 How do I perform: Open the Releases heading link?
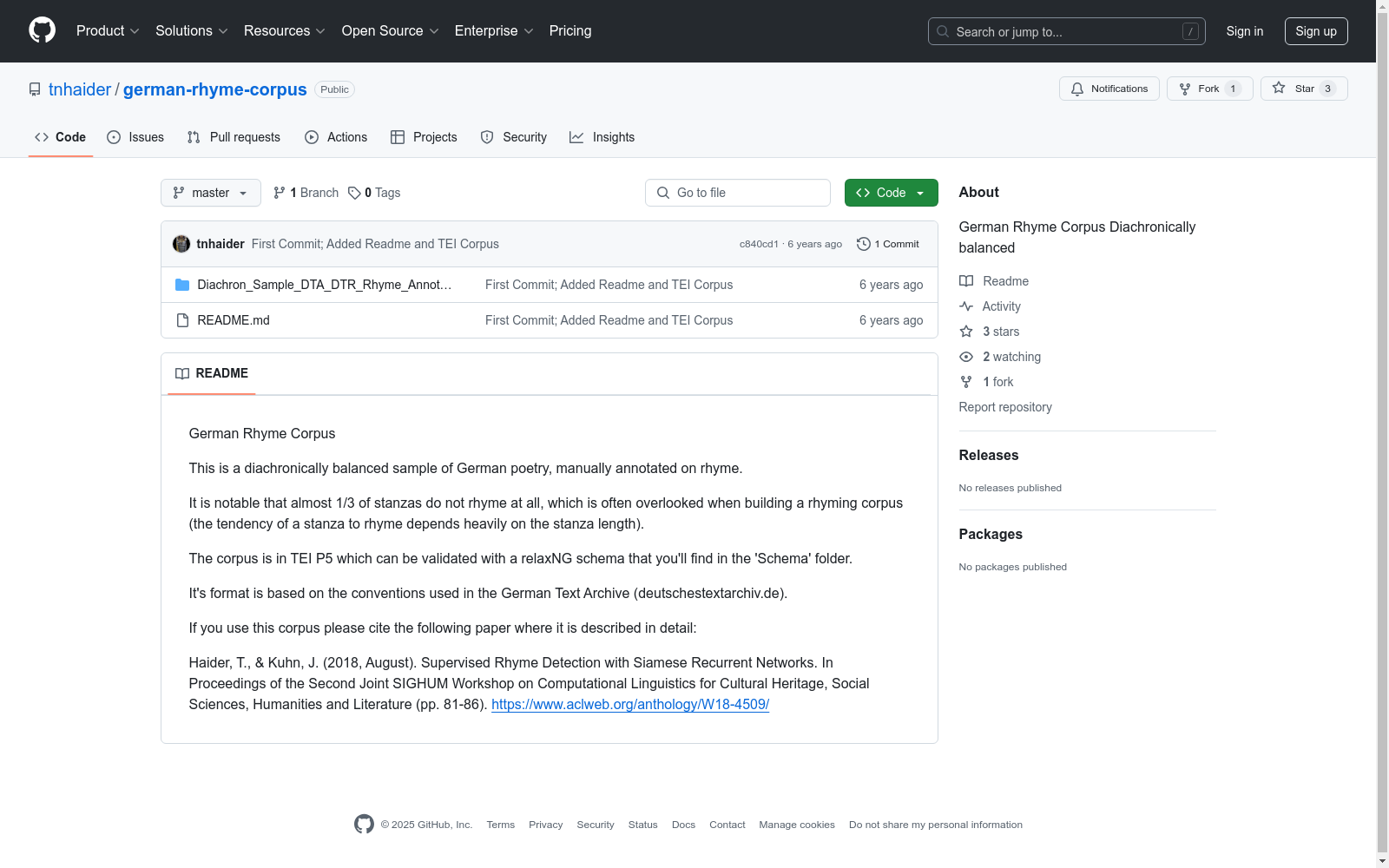pos(989,455)
